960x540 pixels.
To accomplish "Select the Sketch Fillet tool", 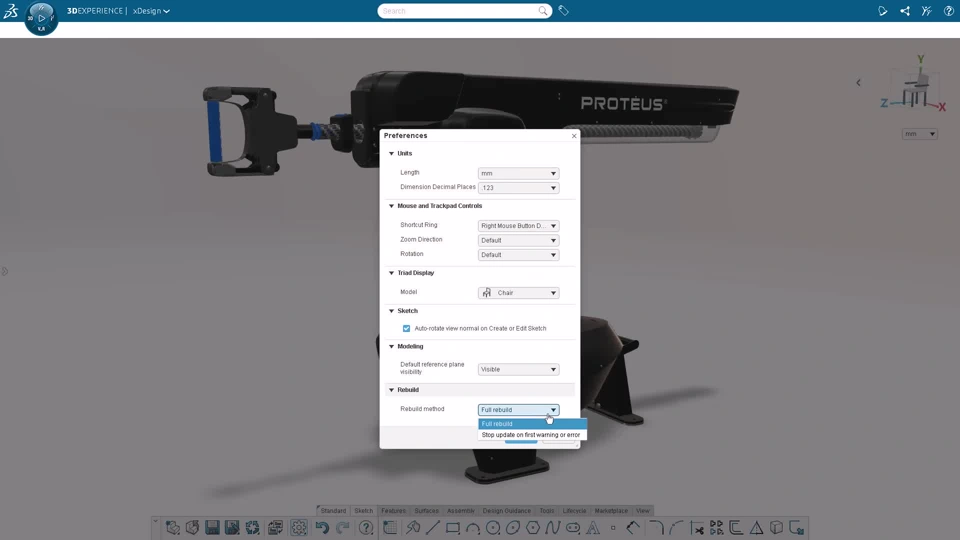I will point(656,527).
